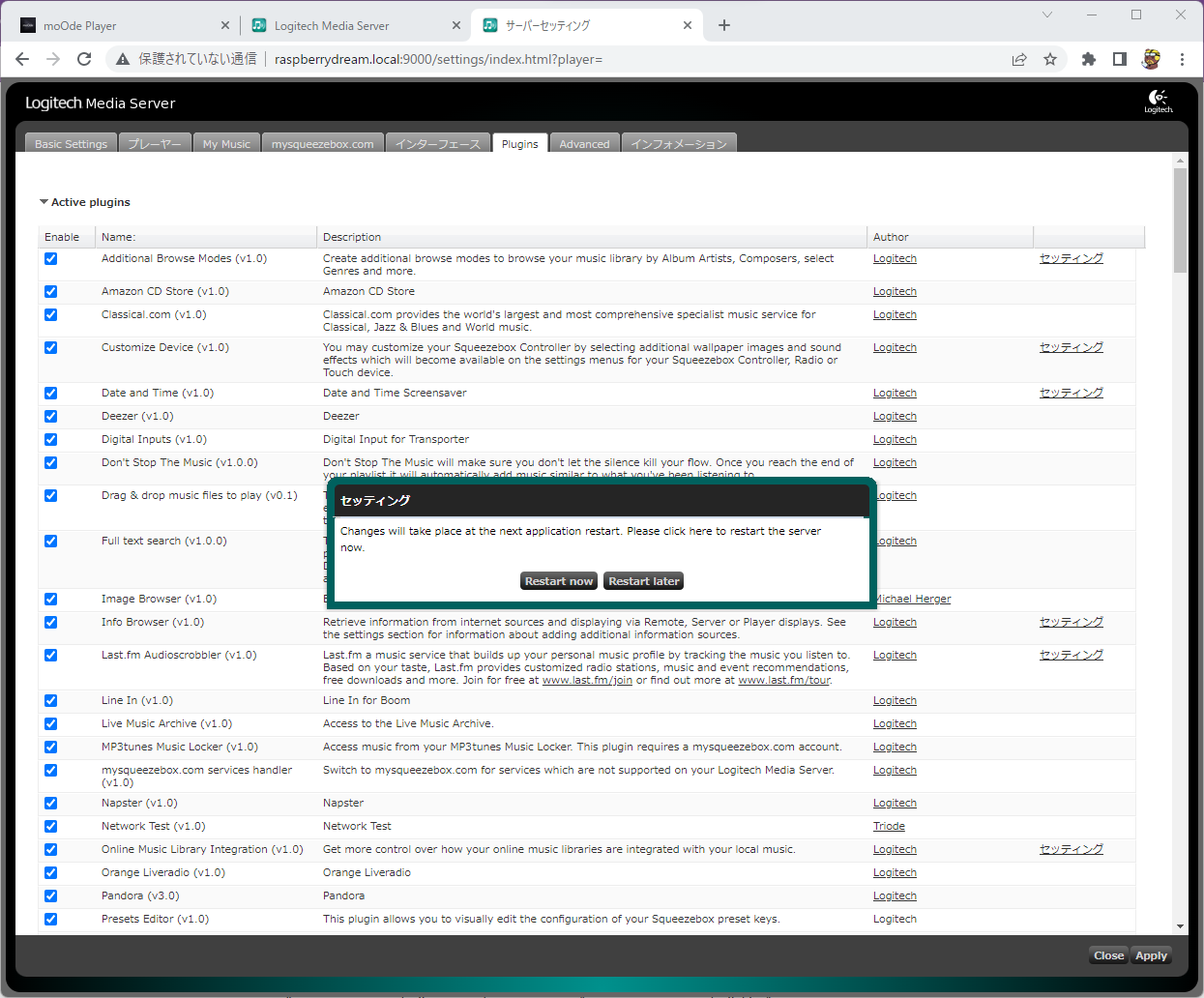1204x998 pixels.
Task: Click Restart now in the dialog
Action: [559, 581]
